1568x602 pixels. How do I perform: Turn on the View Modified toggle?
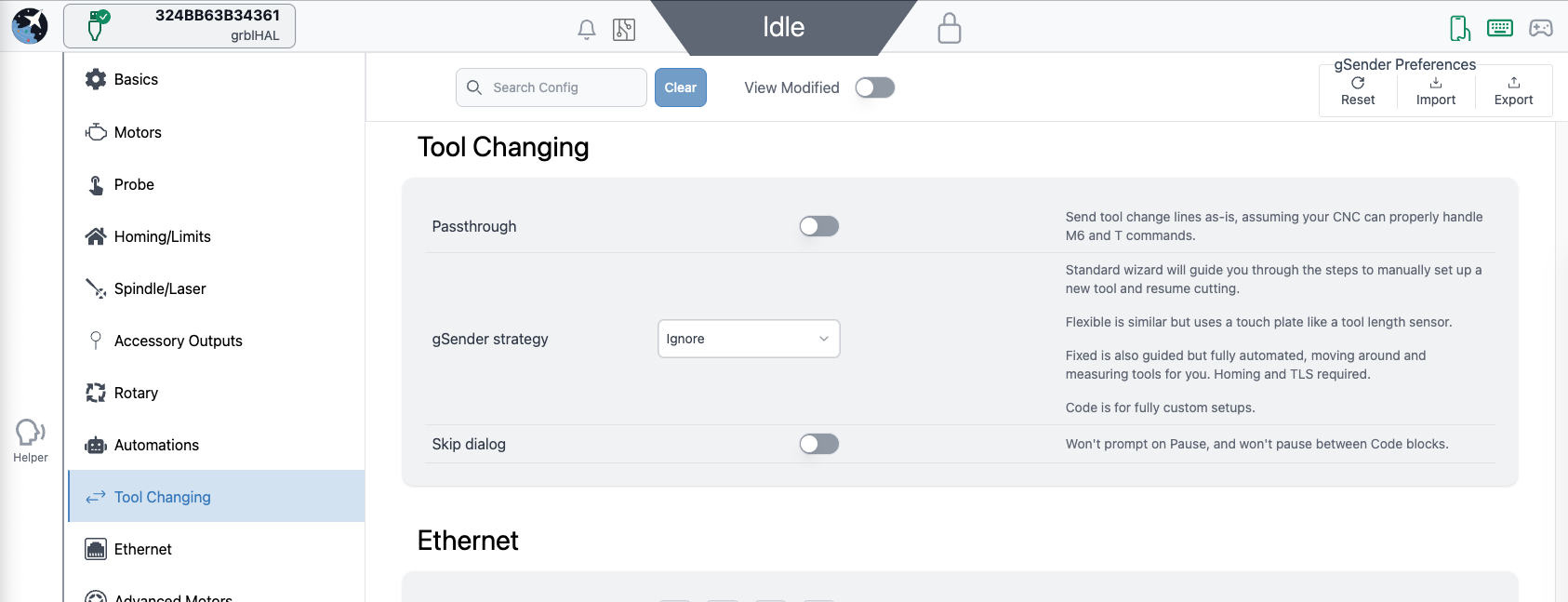click(x=875, y=87)
